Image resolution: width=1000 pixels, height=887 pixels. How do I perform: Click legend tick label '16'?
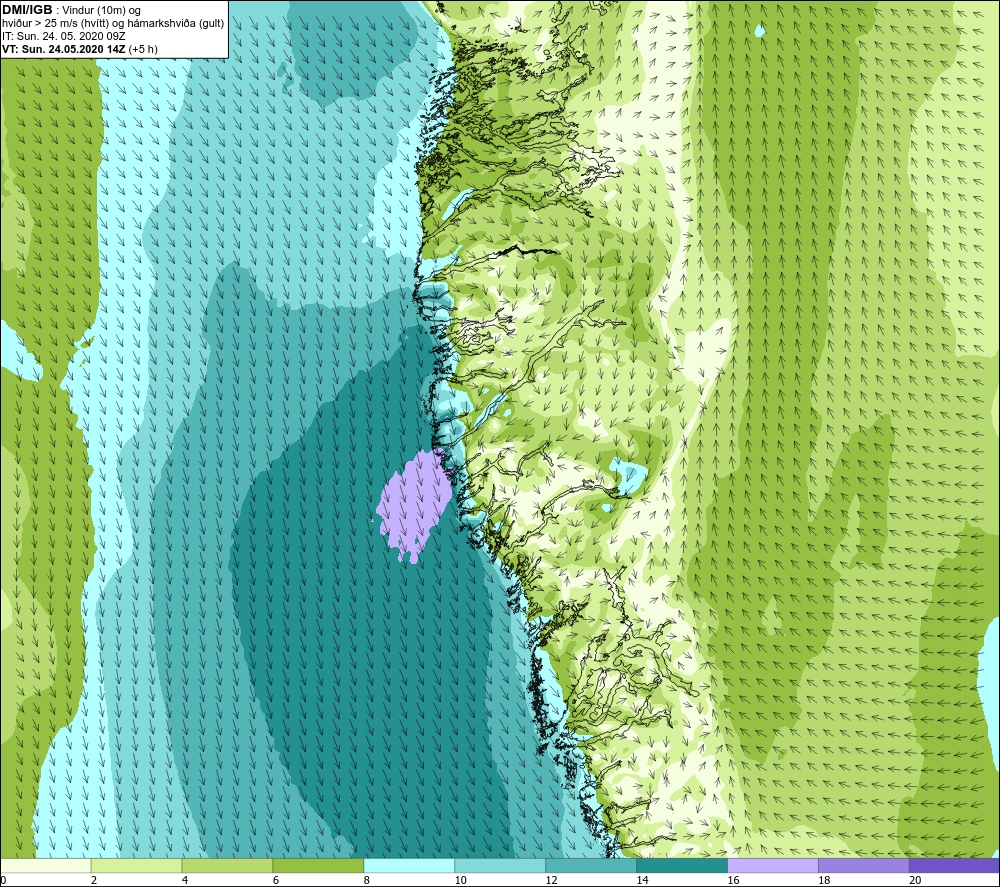[x=733, y=881]
